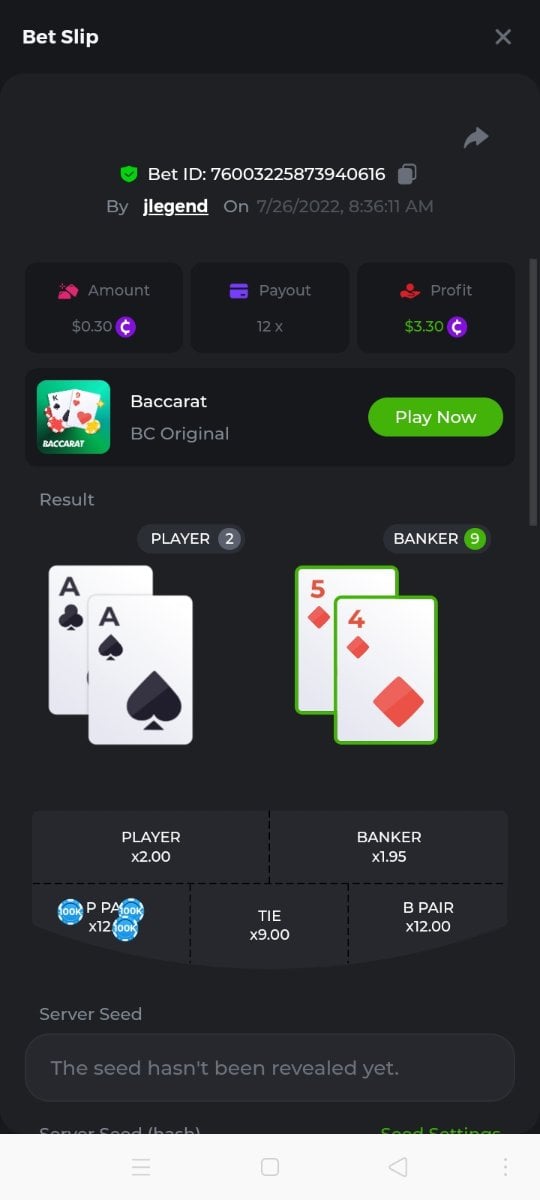Click the Play Now button
Screen dimensions: 540x1200
[435, 417]
